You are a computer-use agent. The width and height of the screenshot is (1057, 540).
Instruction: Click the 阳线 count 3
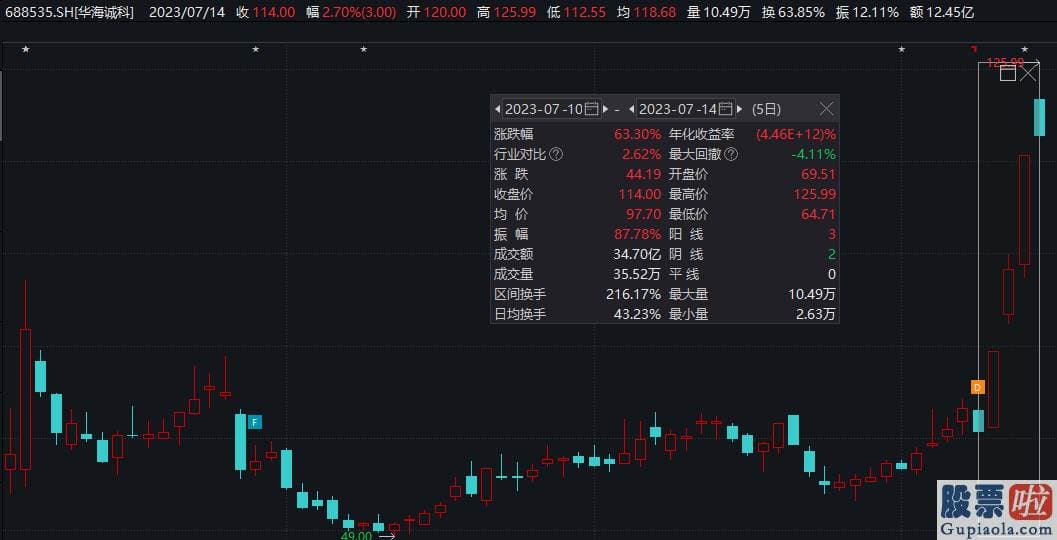click(x=832, y=234)
